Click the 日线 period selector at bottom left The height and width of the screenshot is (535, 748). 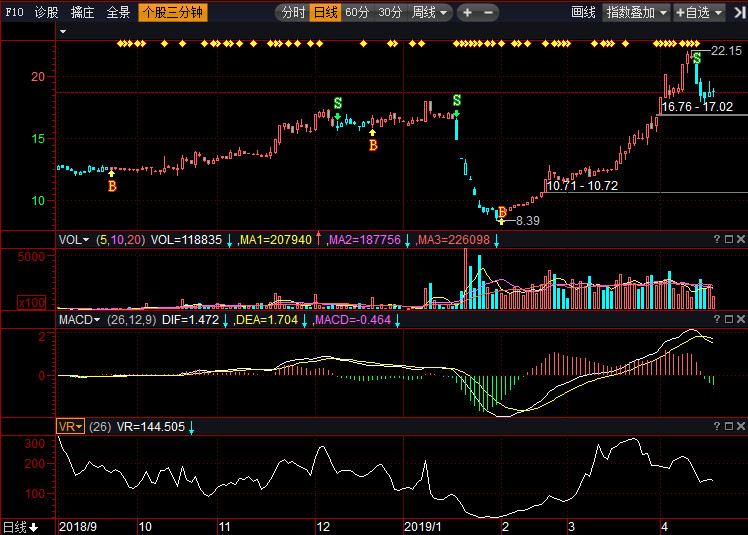[20, 526]
